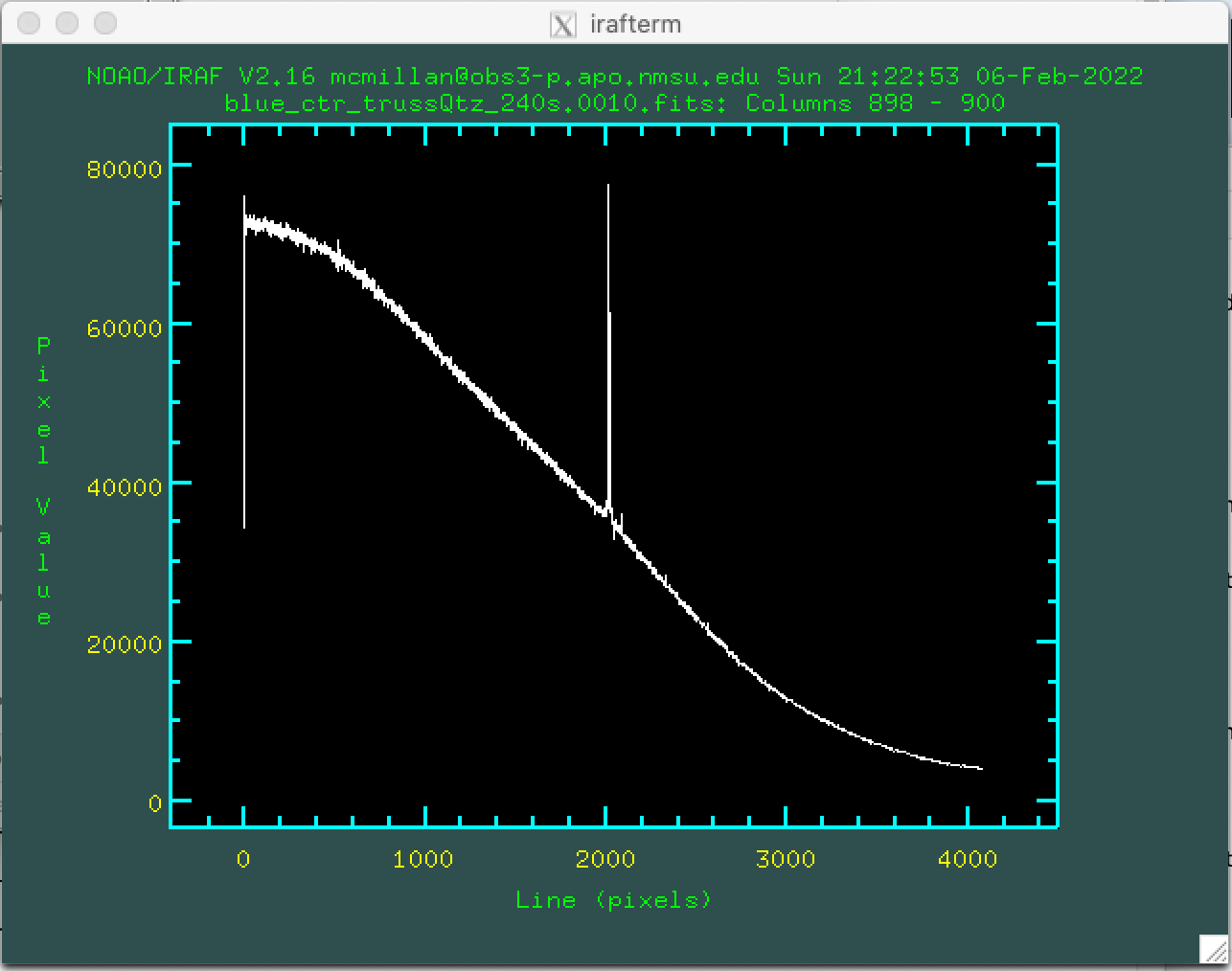Screen dimensions: 1232x971
Task: Click the X11 icon in title bar
Action: [x=563, y=24]
